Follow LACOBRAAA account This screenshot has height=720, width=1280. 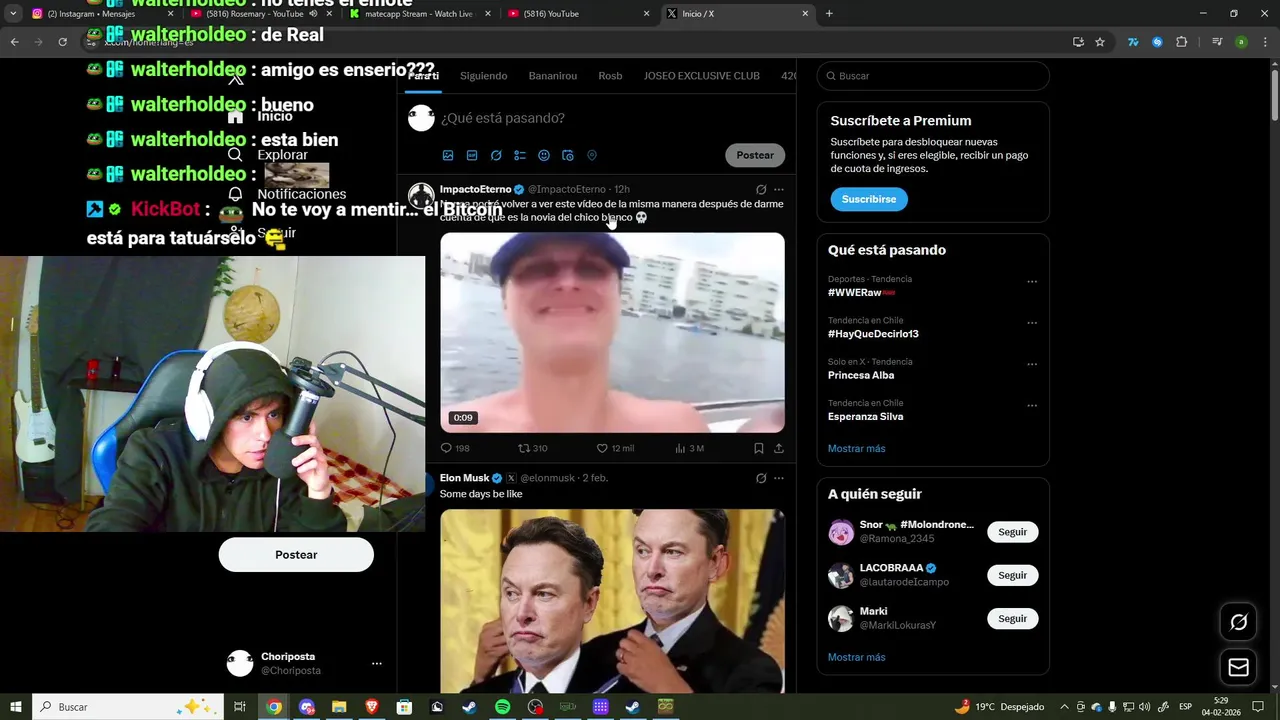1012,575
